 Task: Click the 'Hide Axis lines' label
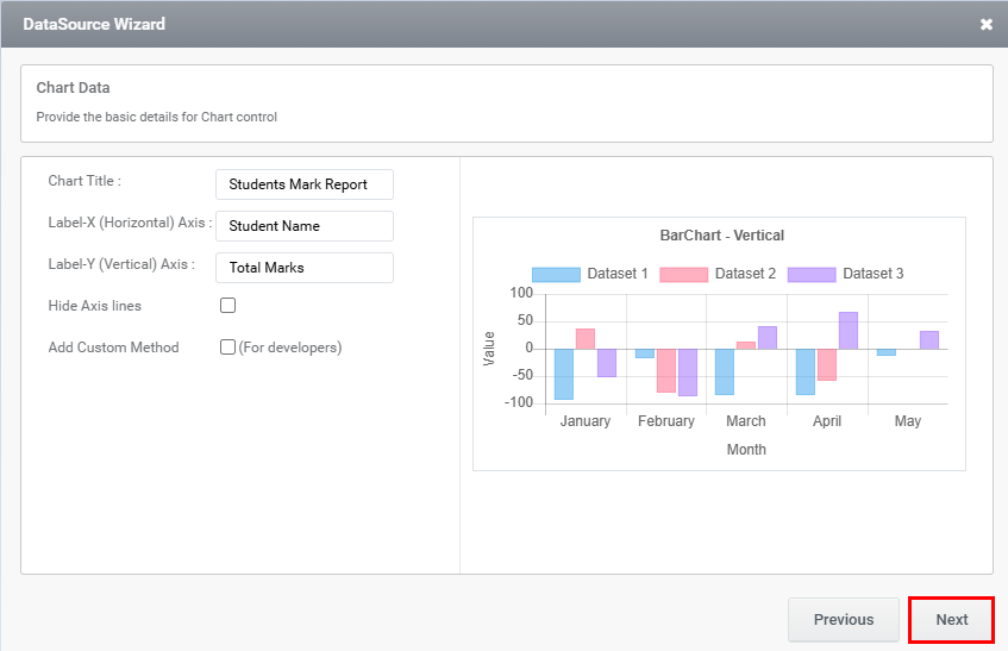click(95, 306)
